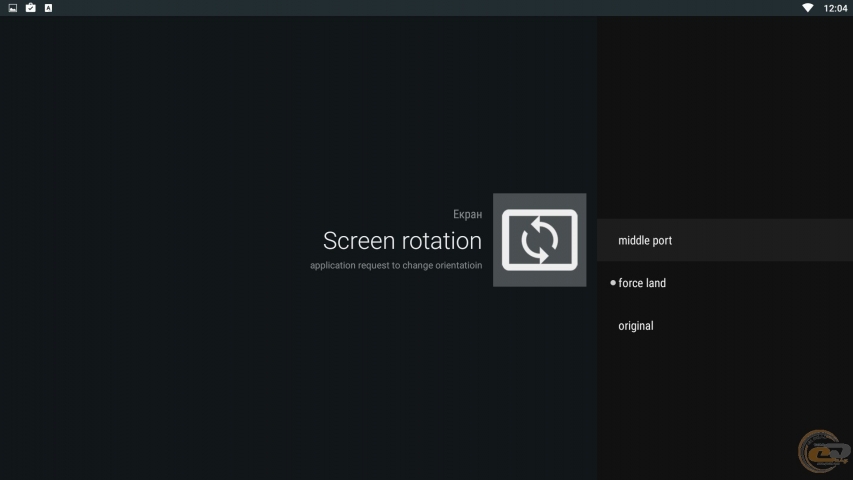Open the briefcase checkmark notification icon
Image resolution: width=853 pixels, height=480 pixels.
coord(30,8)
